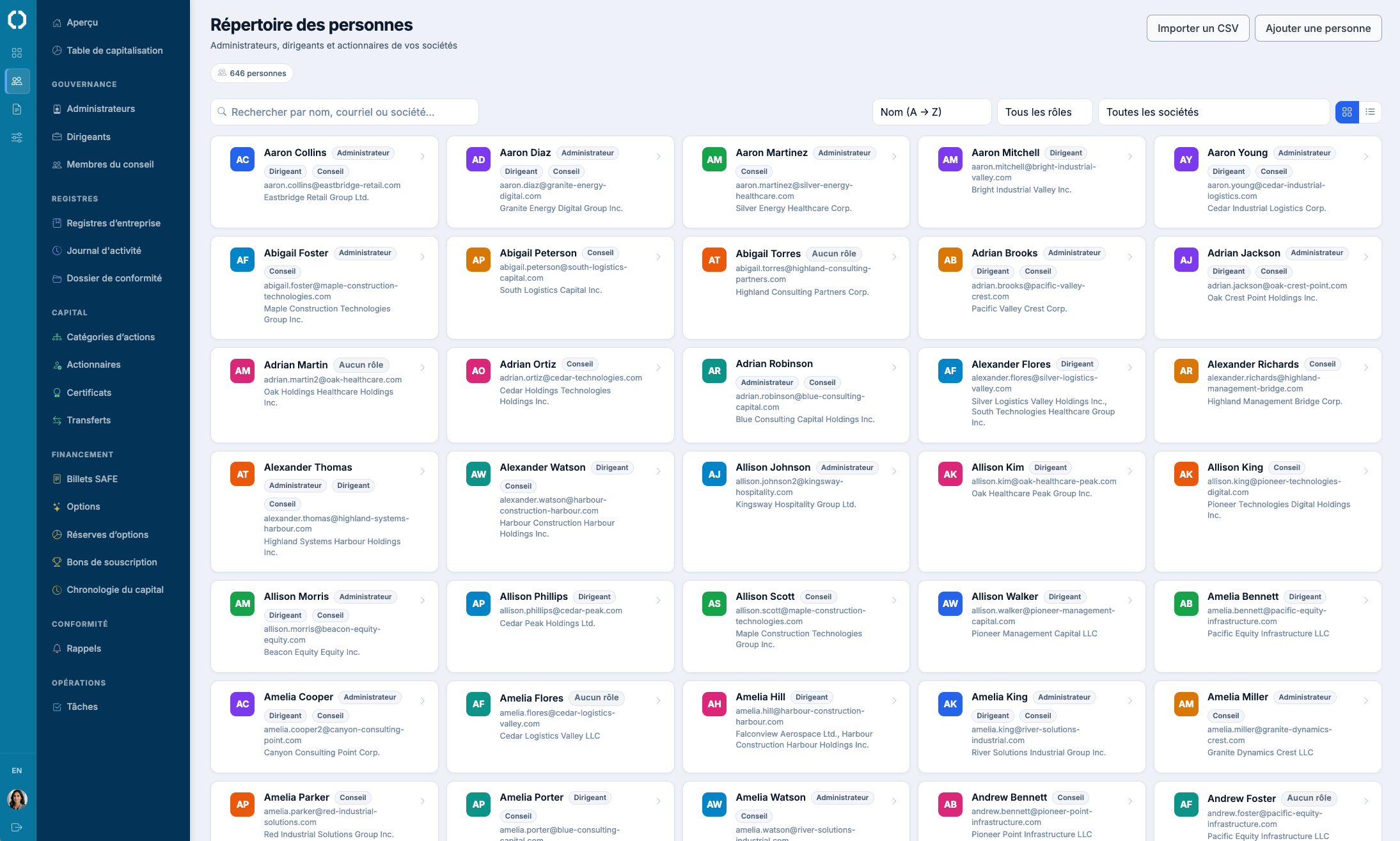Click the AC avatar for Aaron Collins

click(242, 159)
